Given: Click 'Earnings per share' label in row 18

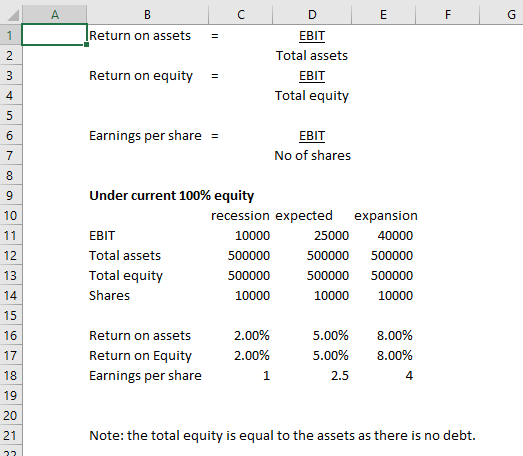Looking at the screenshot, I should click(145, 376).
